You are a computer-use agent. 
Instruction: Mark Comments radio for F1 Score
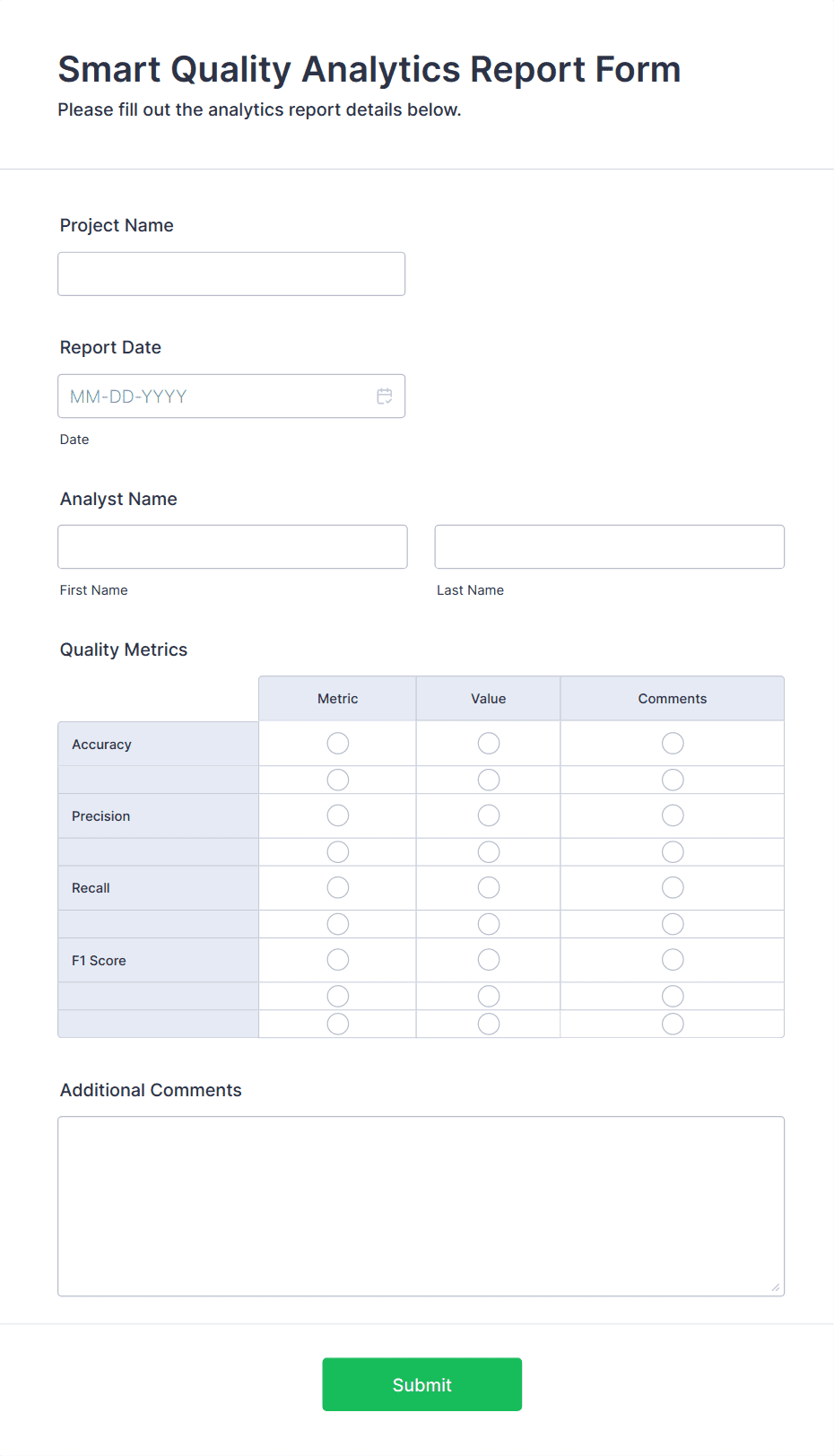pyautogui.click(x=673, y=960)
